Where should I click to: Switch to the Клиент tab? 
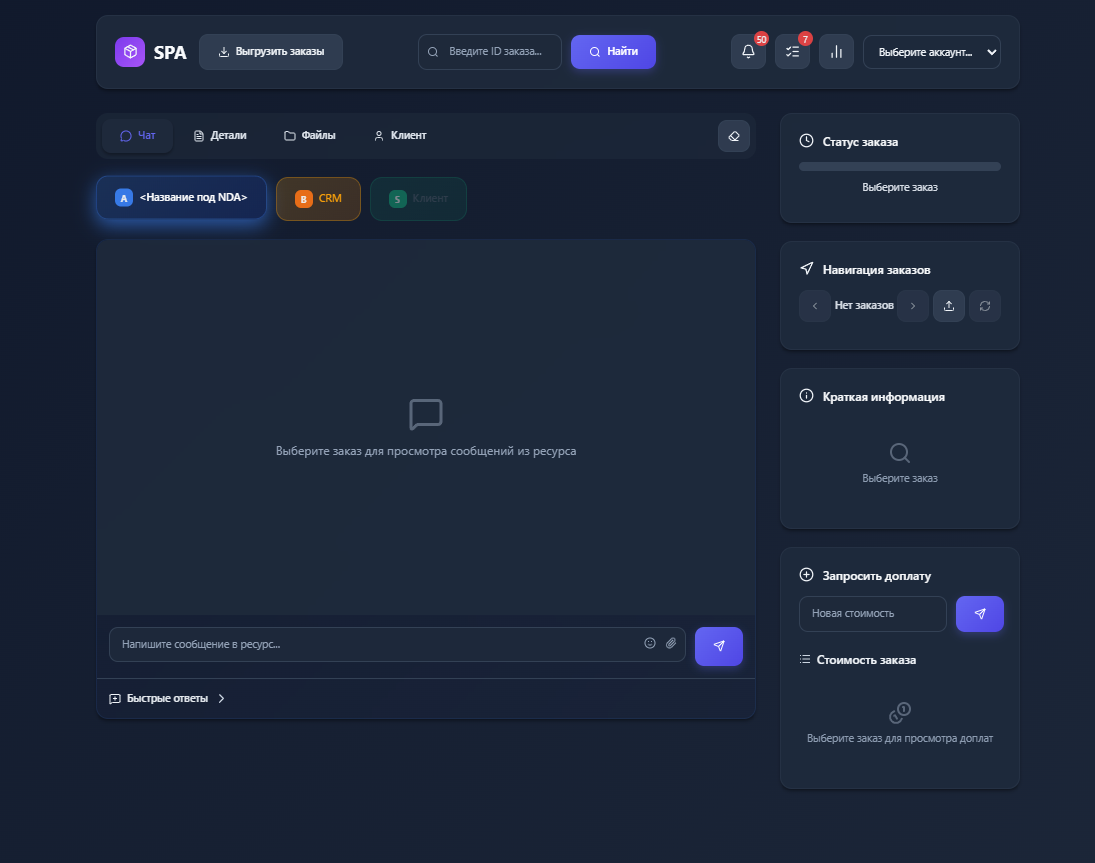click(x=400, y=136)
